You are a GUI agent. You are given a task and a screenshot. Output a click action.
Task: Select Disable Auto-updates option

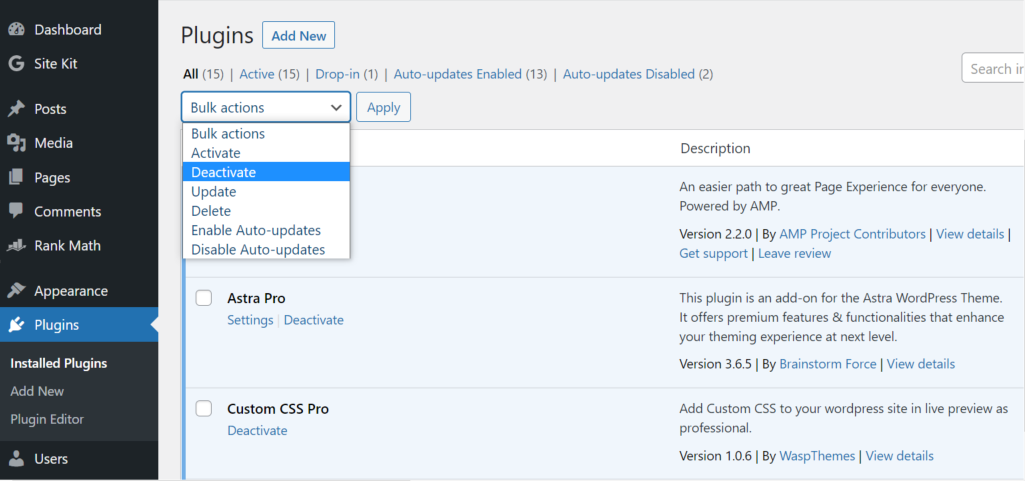coord(266,250)
